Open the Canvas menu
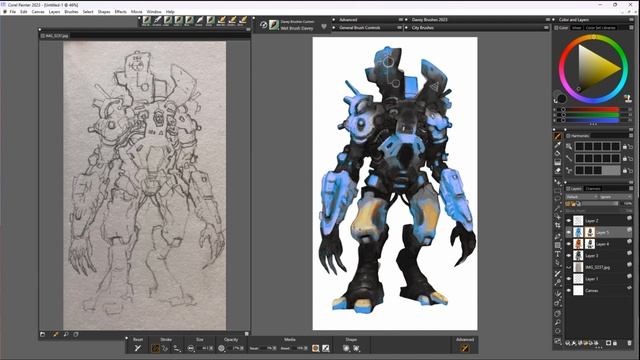Image resolution: width=640 pixels, height=360 pixels. tap(38, 12)
